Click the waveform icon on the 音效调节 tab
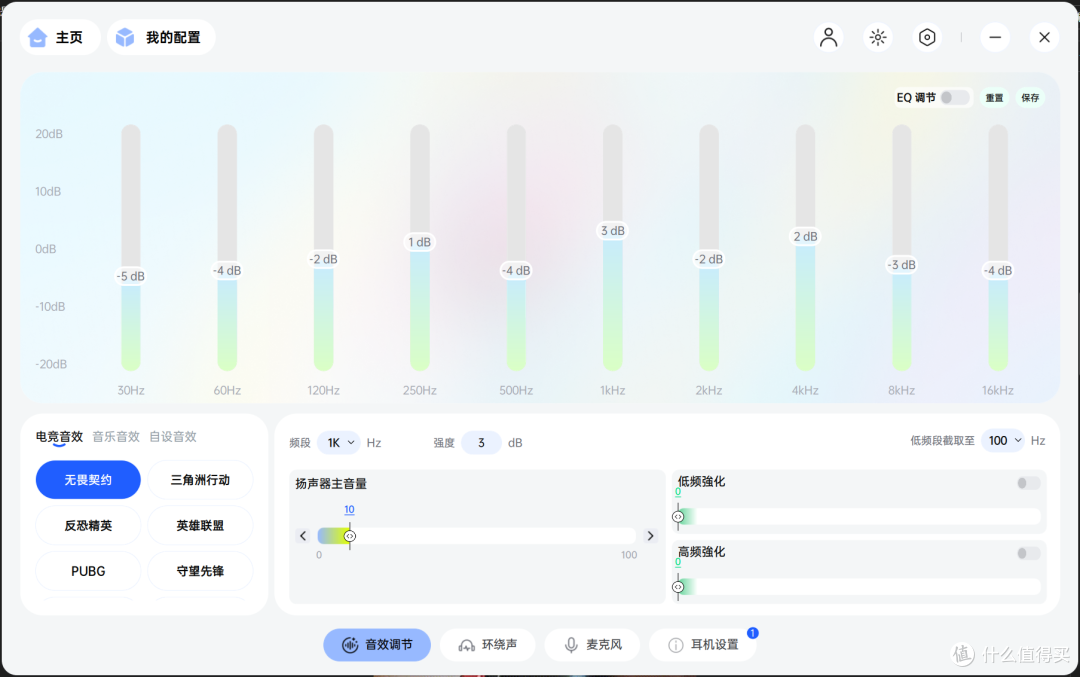The image size is (1080, 677). pos(350,645)
